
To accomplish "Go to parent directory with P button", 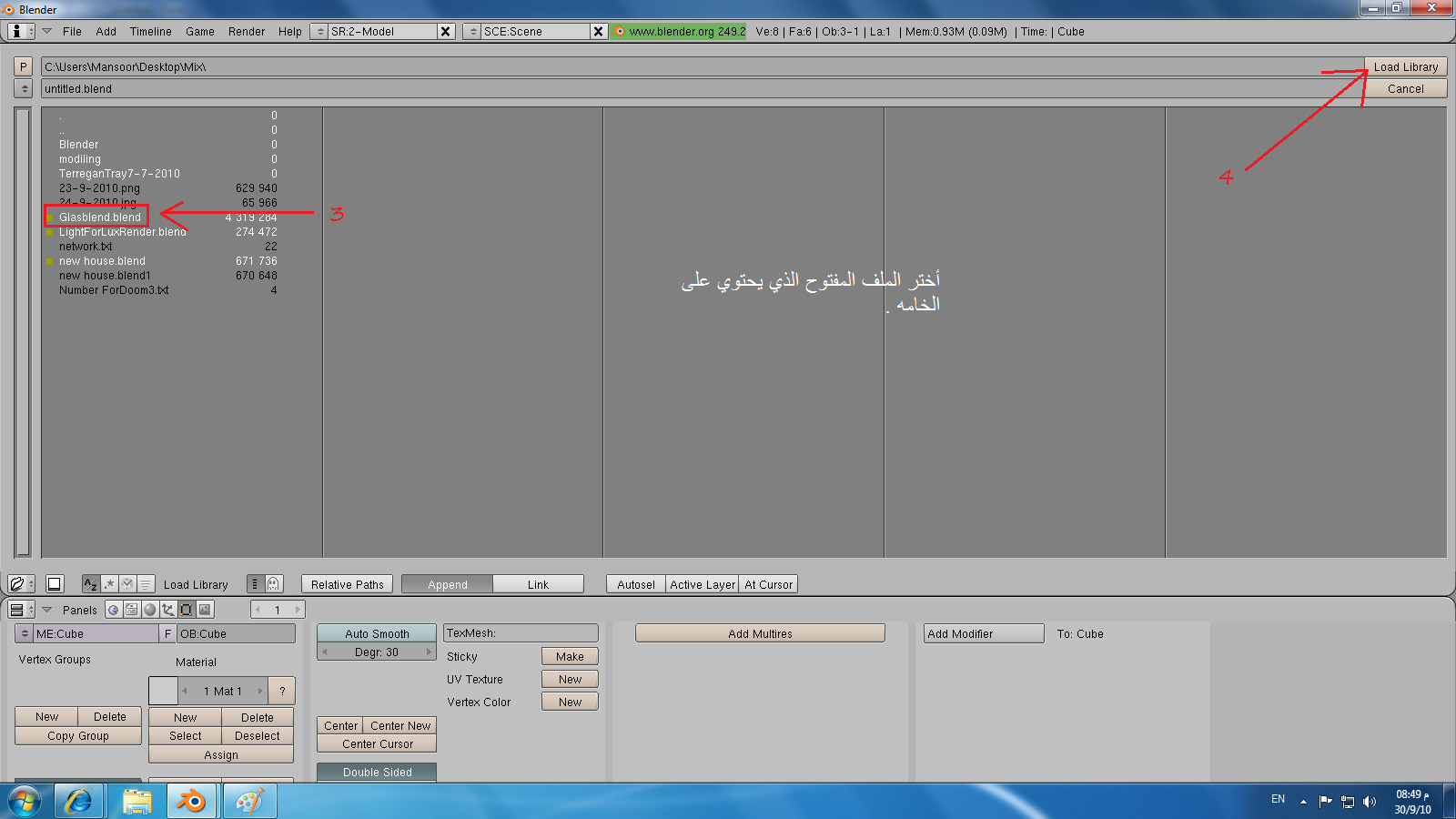I will [x=24, y=66].
